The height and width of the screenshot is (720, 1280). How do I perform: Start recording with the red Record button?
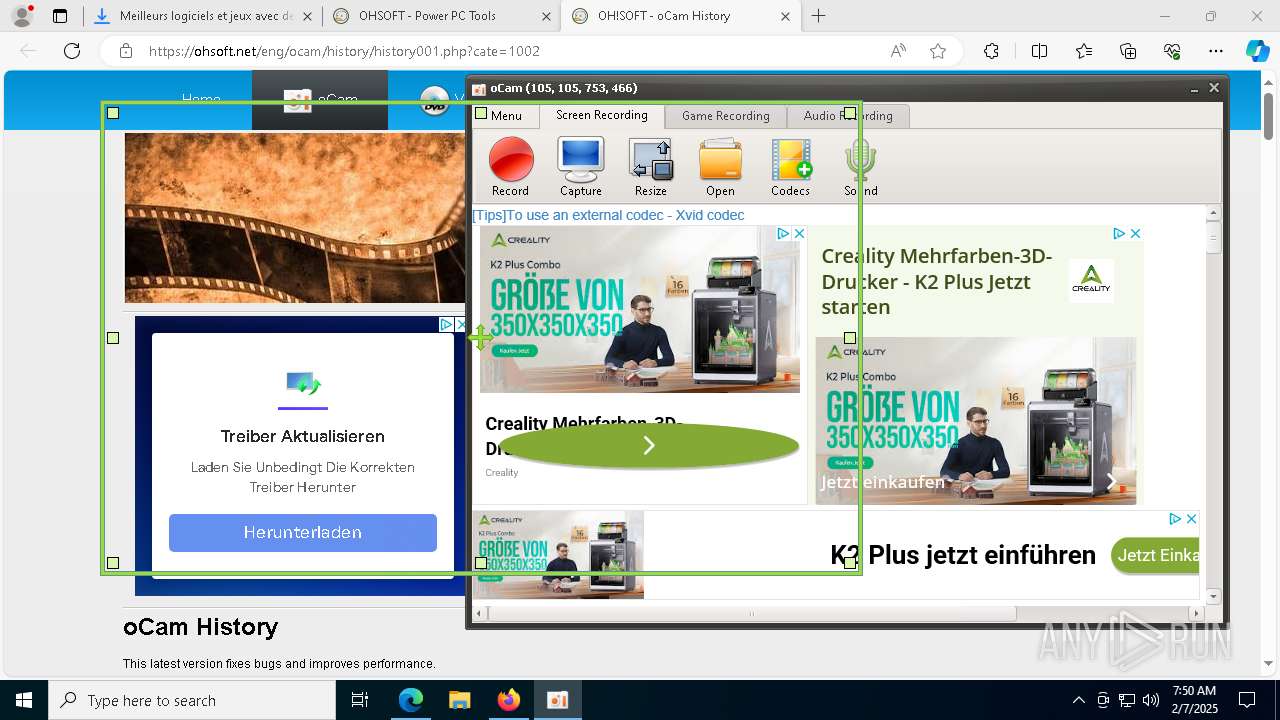pos(511,168)
